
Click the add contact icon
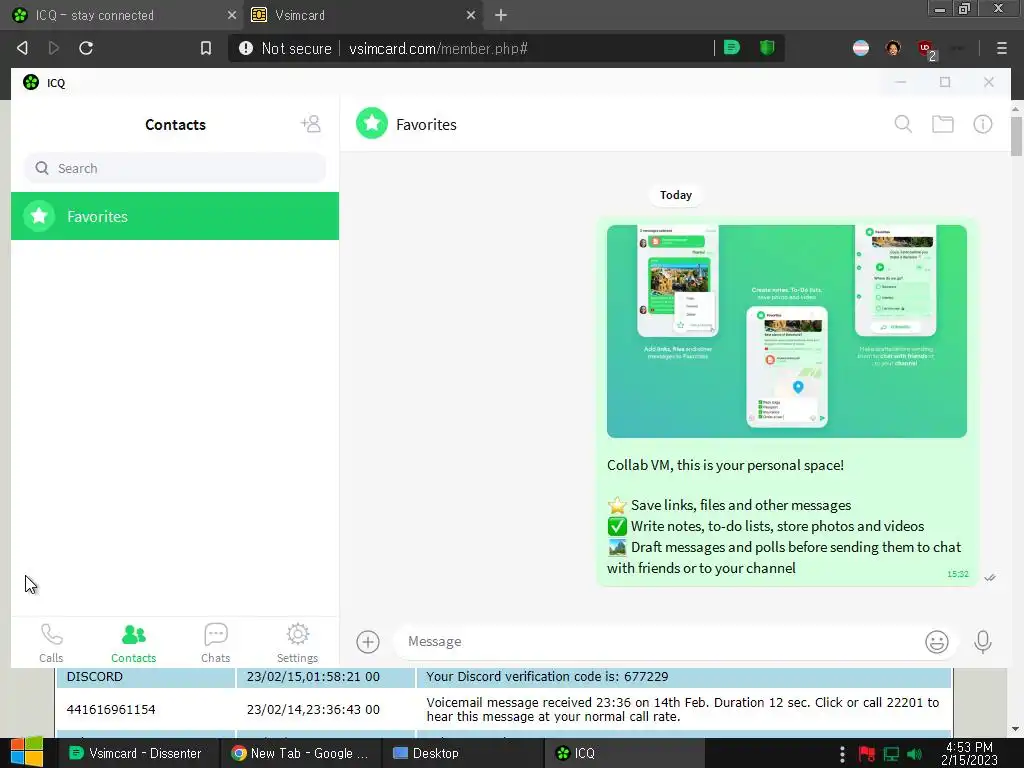(311, 124)
